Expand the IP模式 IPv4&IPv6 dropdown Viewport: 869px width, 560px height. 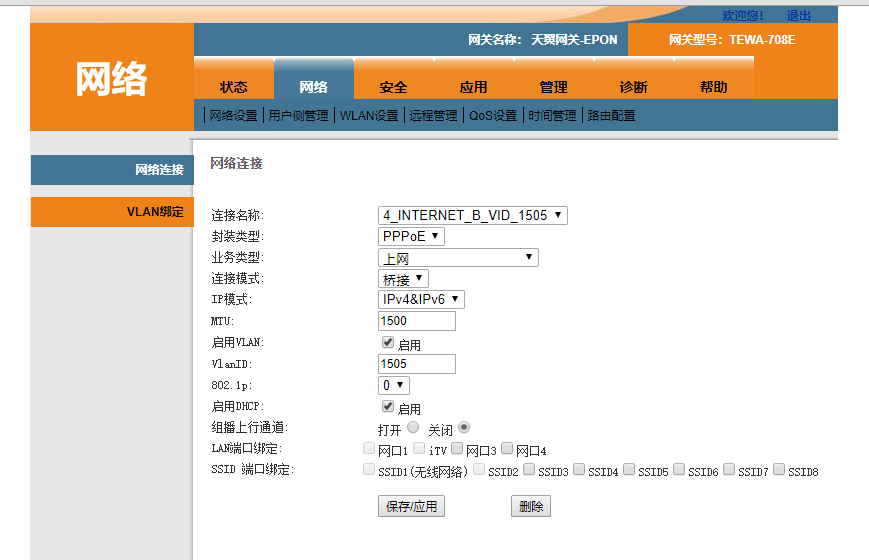pyautogui.click(x=421, y=299)
